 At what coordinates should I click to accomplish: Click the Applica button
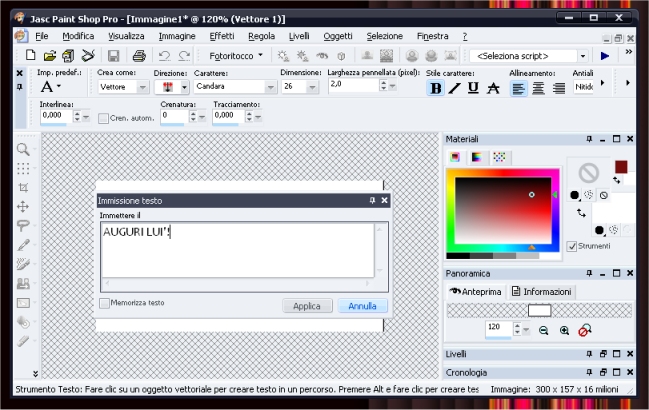point(307,306)
